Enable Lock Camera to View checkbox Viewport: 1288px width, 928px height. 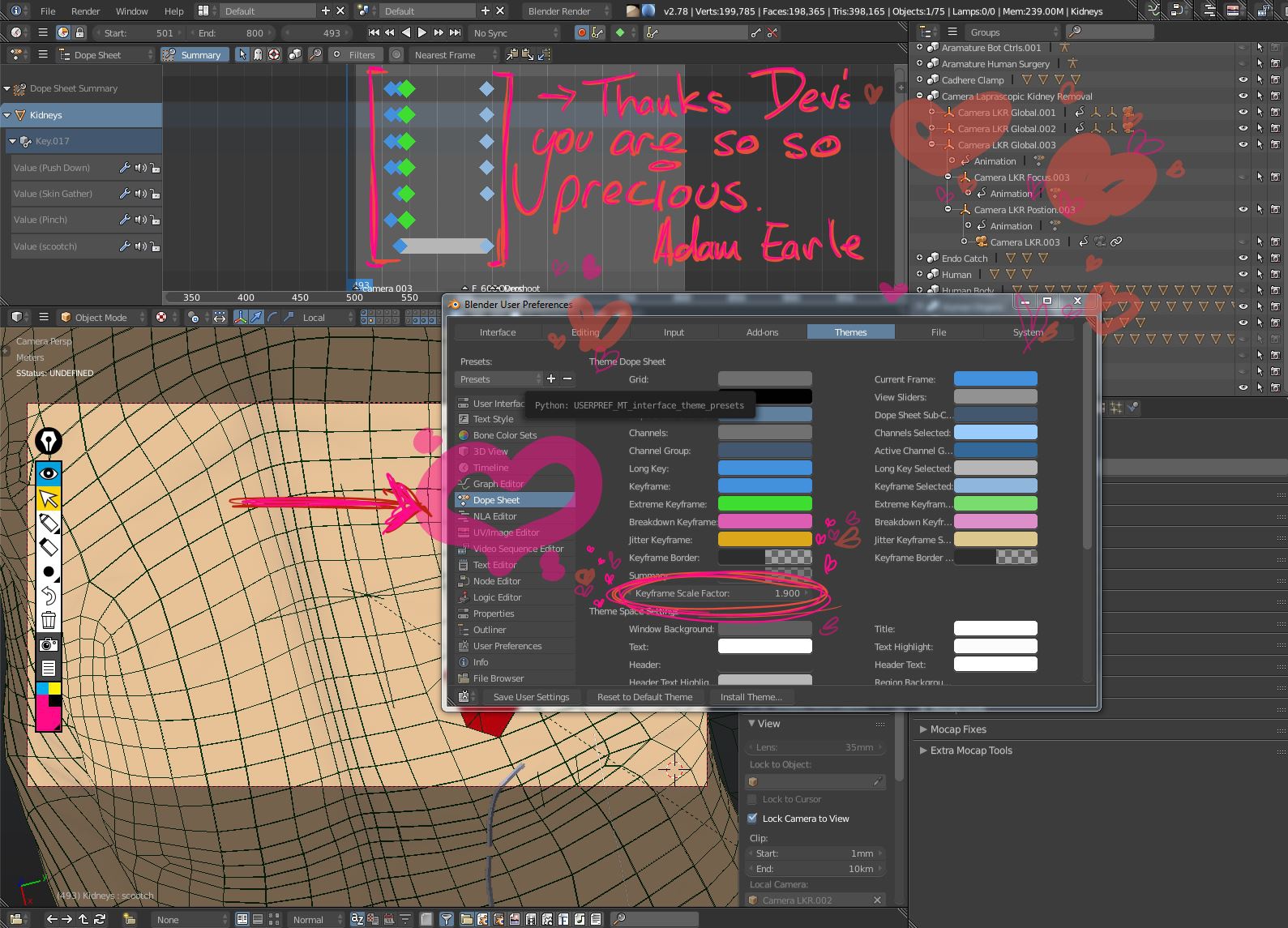752,819
